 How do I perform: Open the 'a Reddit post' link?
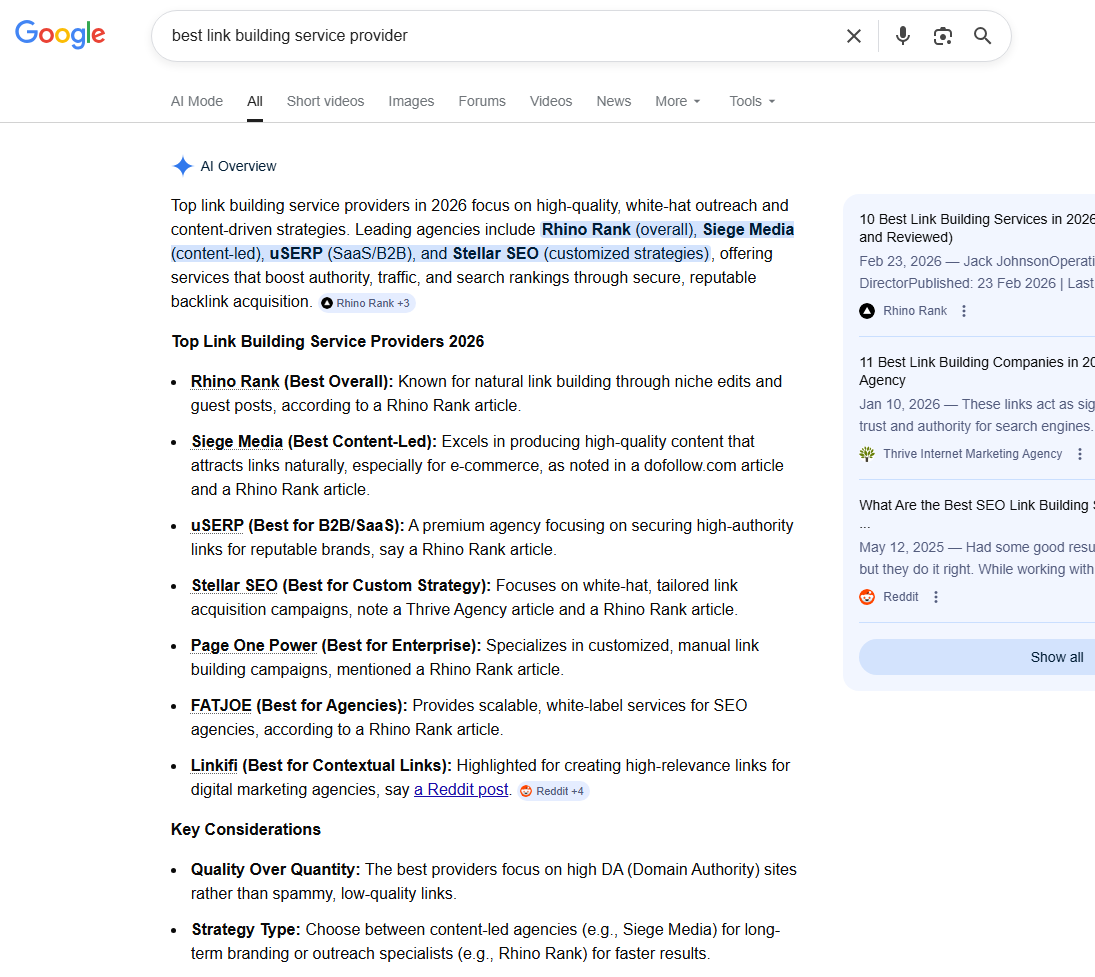(x=461, y=790)
